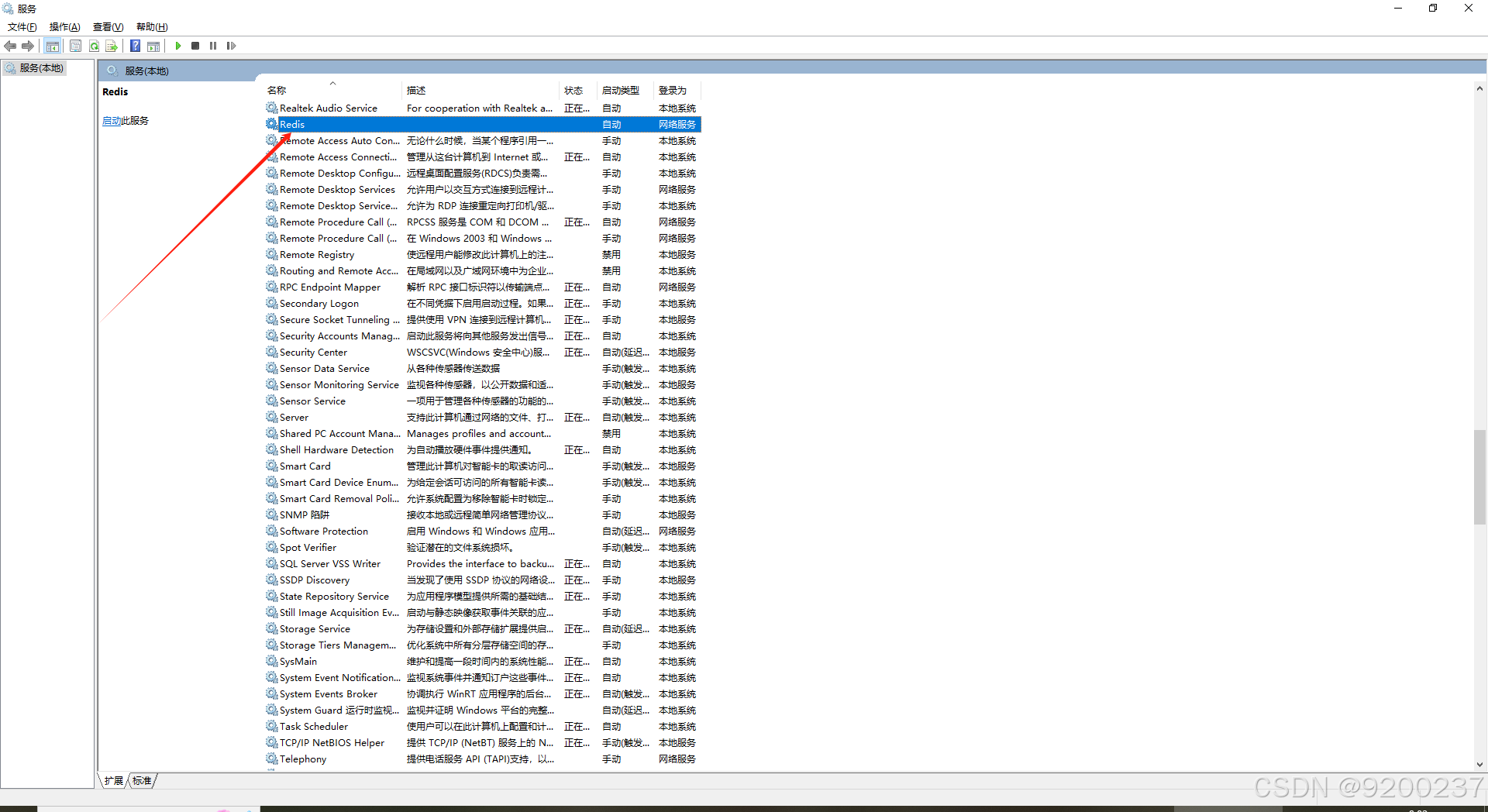Image resolution: width=1488 pixels, height=812 pixels.
Task: Select 服务(本地) in the left tree
Action: 35,68
